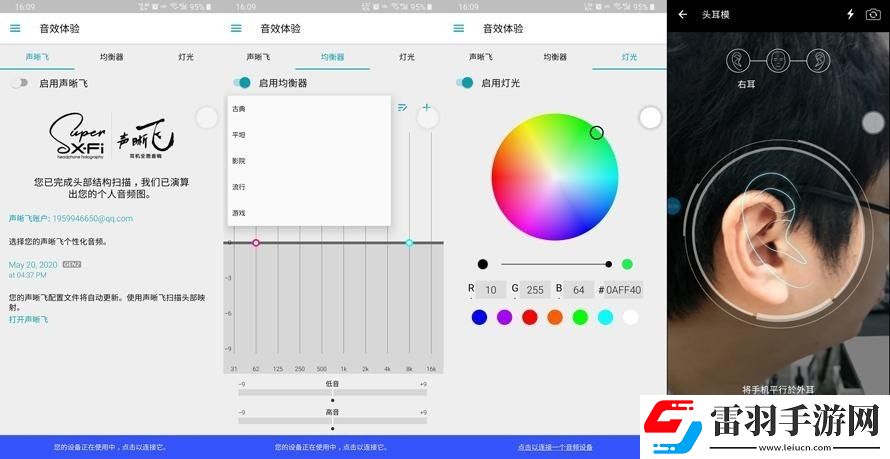Click the hex color field 0AFF40
Image resolution: width=890 pixels, height=459 pixels.
pyautogui.click(x=623, y=290)
